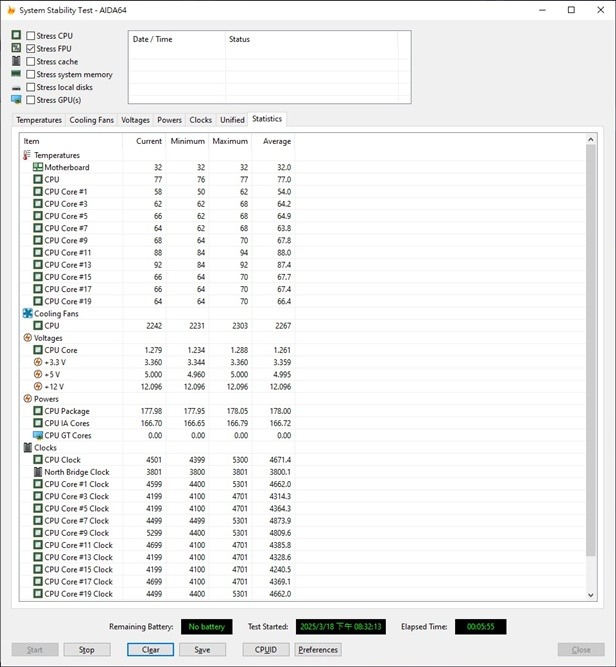
Task: Switch to the Powers tab
Action: click(169, 120)
